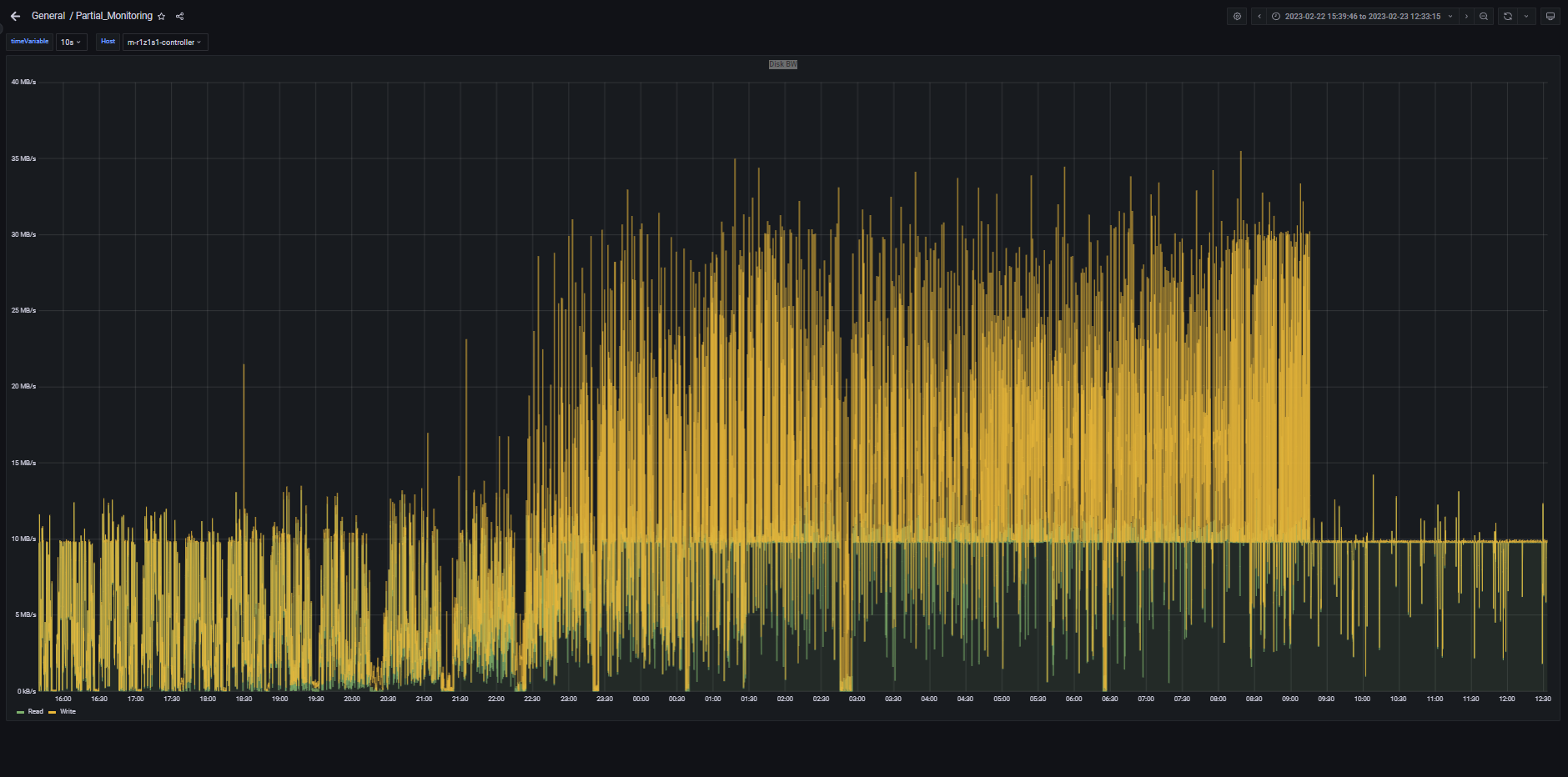
Task: Zoom out the time range
Action: pos(1484,16)
